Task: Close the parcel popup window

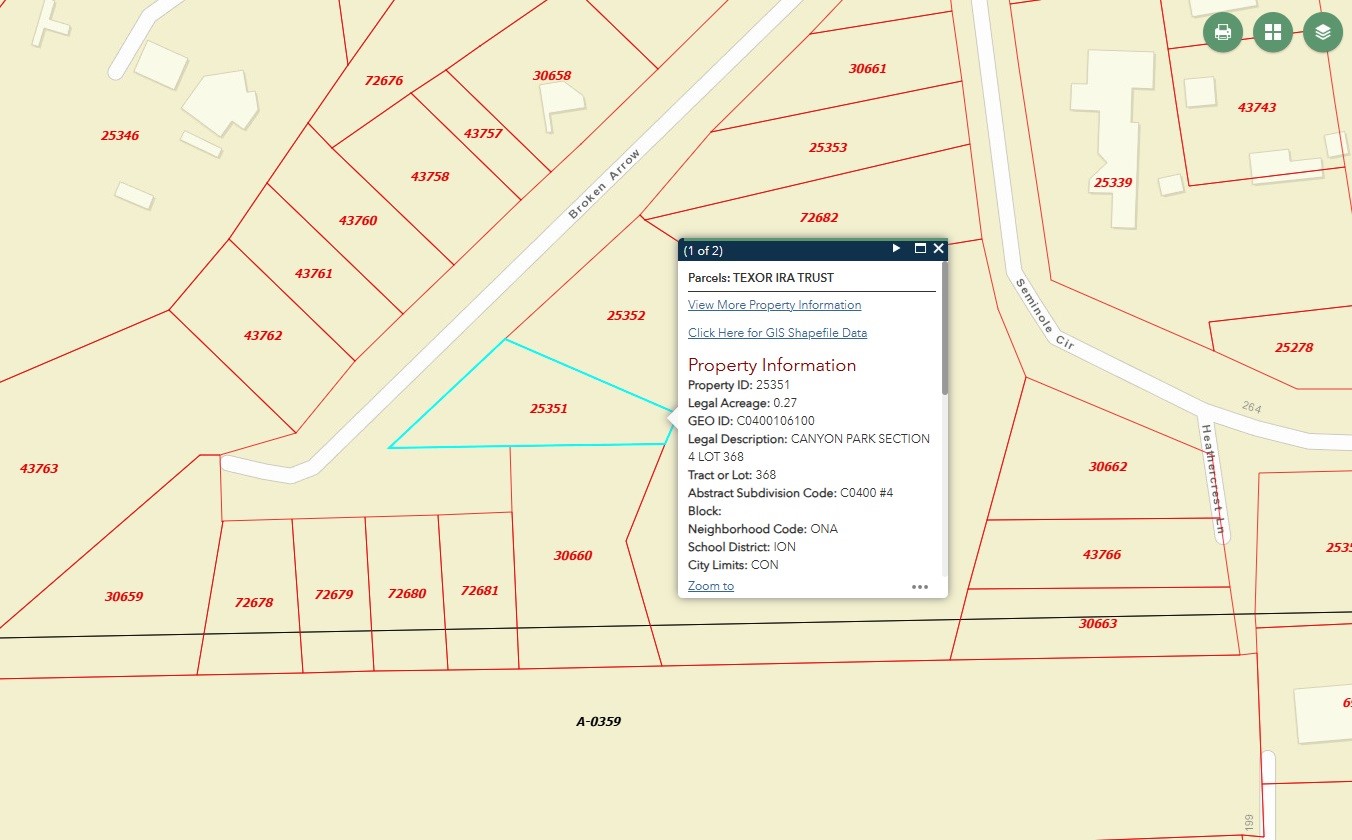Action: point(938,249)
